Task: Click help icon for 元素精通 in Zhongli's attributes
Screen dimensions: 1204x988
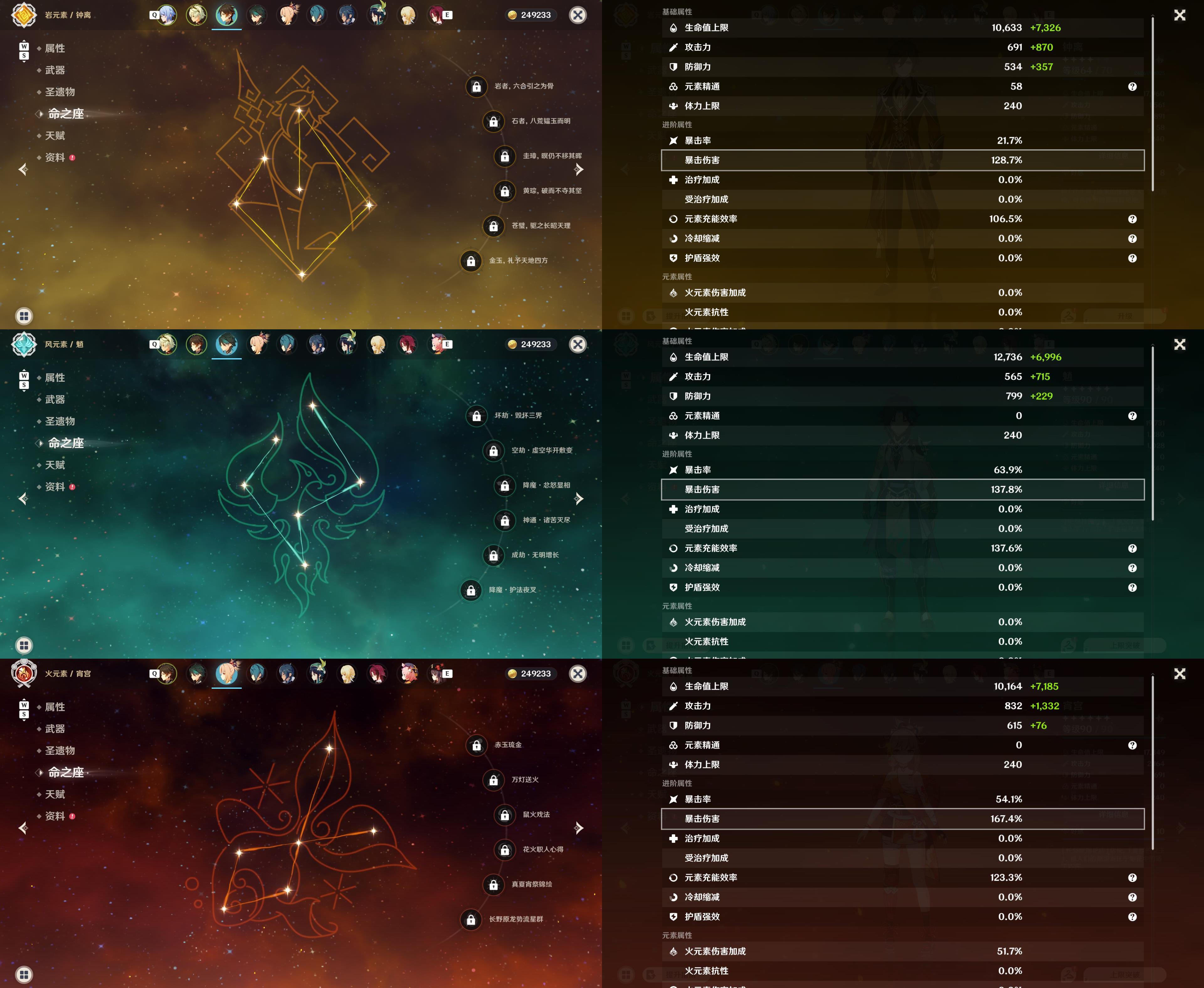Action: 1132,87
